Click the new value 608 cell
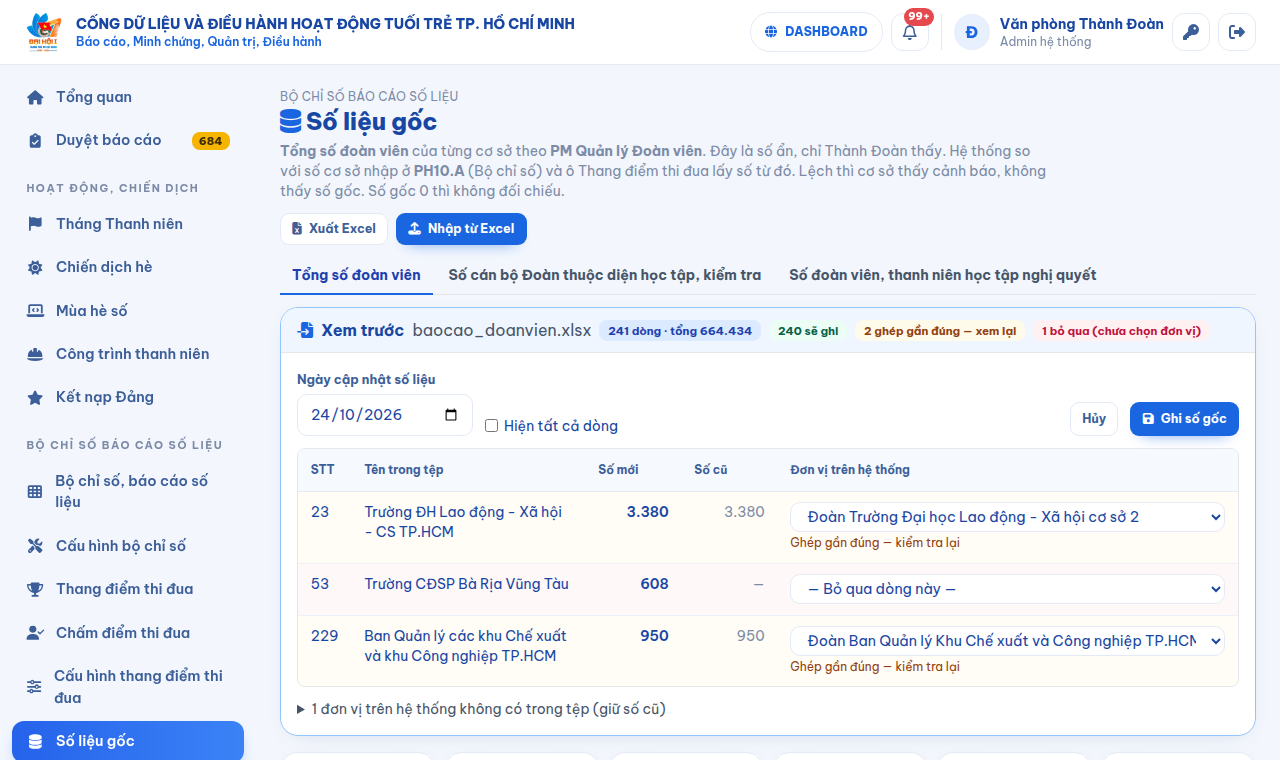1280x760 pixels. (x=654, y=584)
